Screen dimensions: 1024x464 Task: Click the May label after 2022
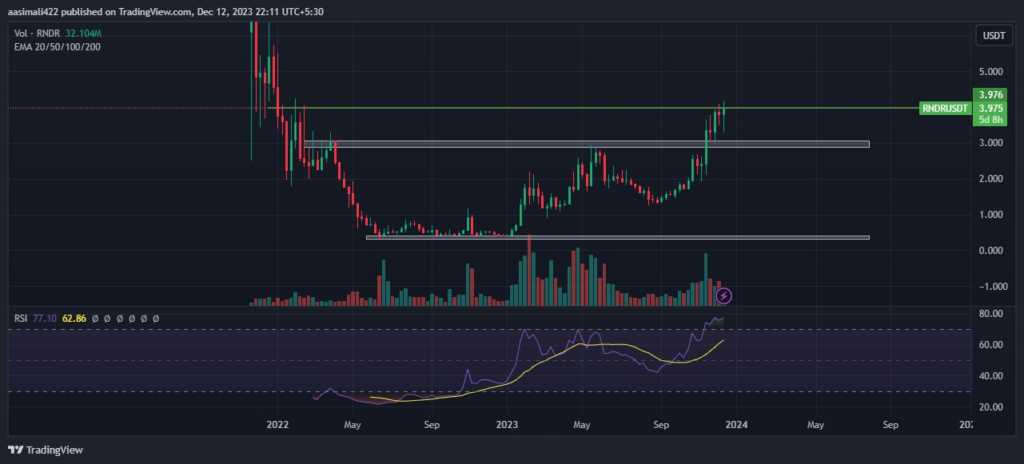352,425
